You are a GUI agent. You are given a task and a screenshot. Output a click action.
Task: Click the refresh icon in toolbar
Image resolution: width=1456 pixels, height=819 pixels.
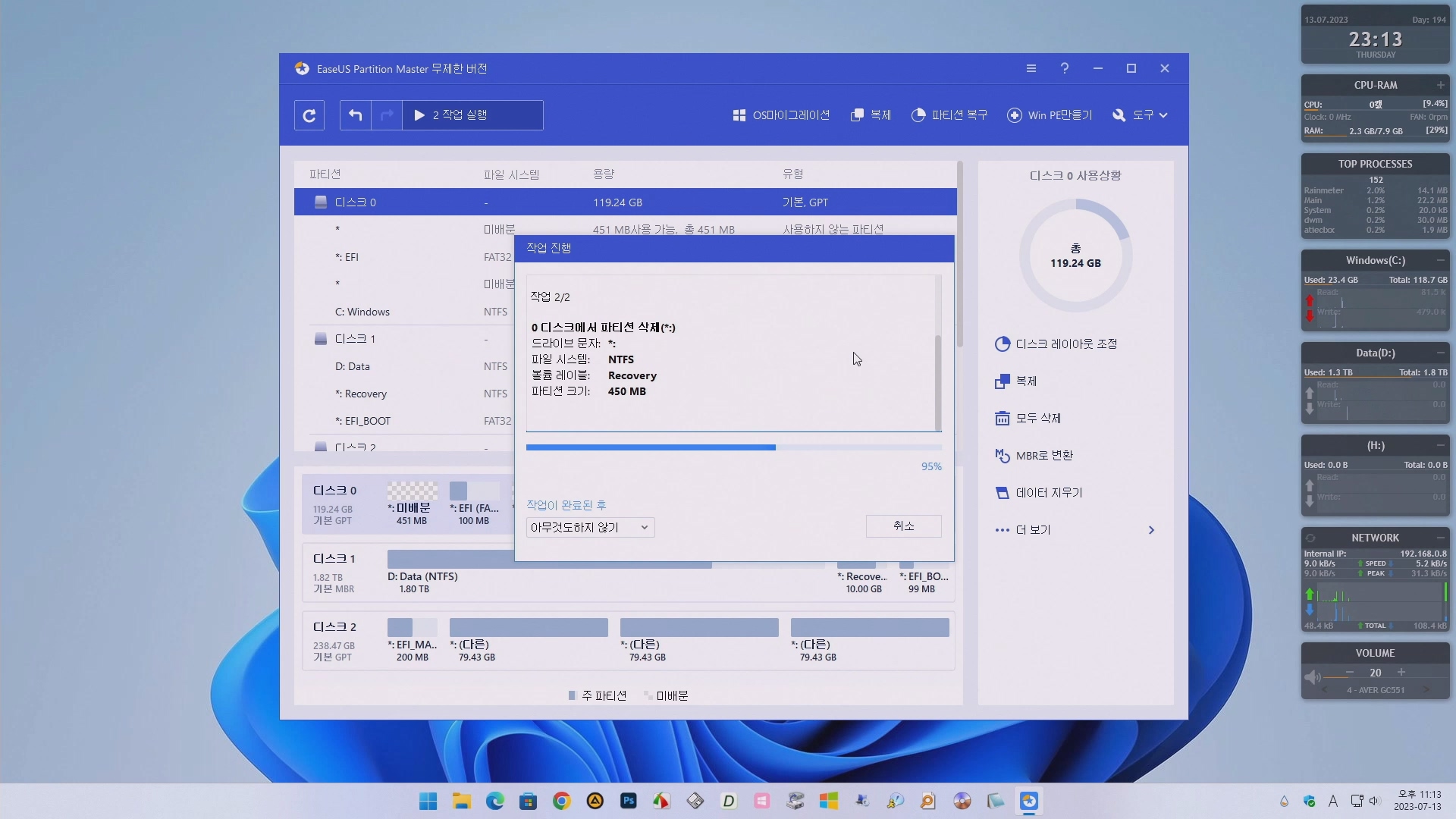309,115
